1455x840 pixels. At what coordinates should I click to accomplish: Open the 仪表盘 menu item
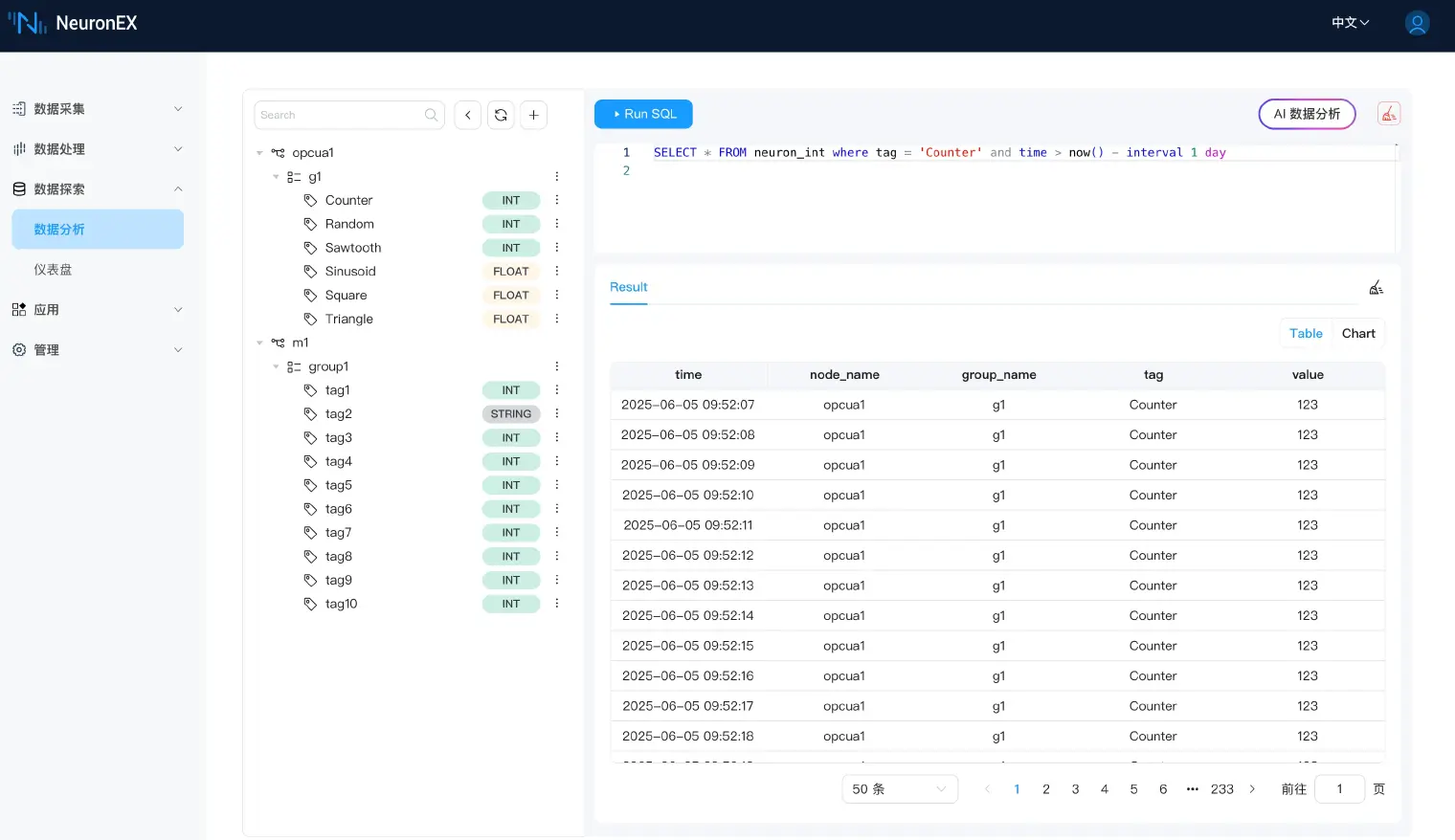point(54,270)
